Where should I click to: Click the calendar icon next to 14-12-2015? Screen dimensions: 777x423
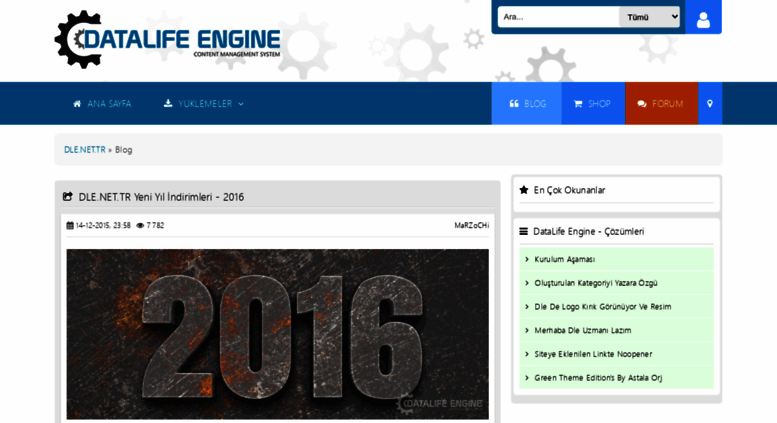pos(70,225)
